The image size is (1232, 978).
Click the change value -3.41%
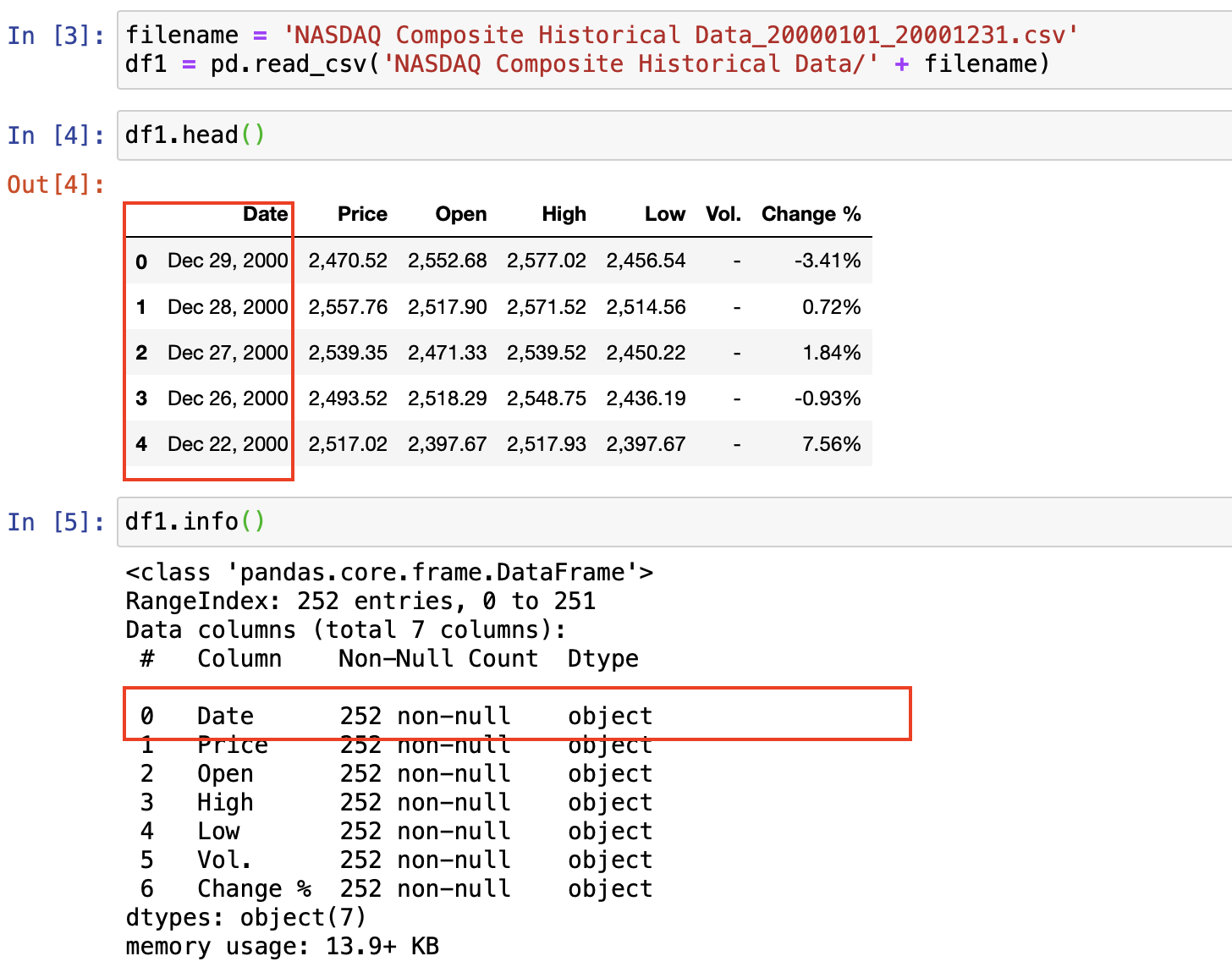[828, 261]
